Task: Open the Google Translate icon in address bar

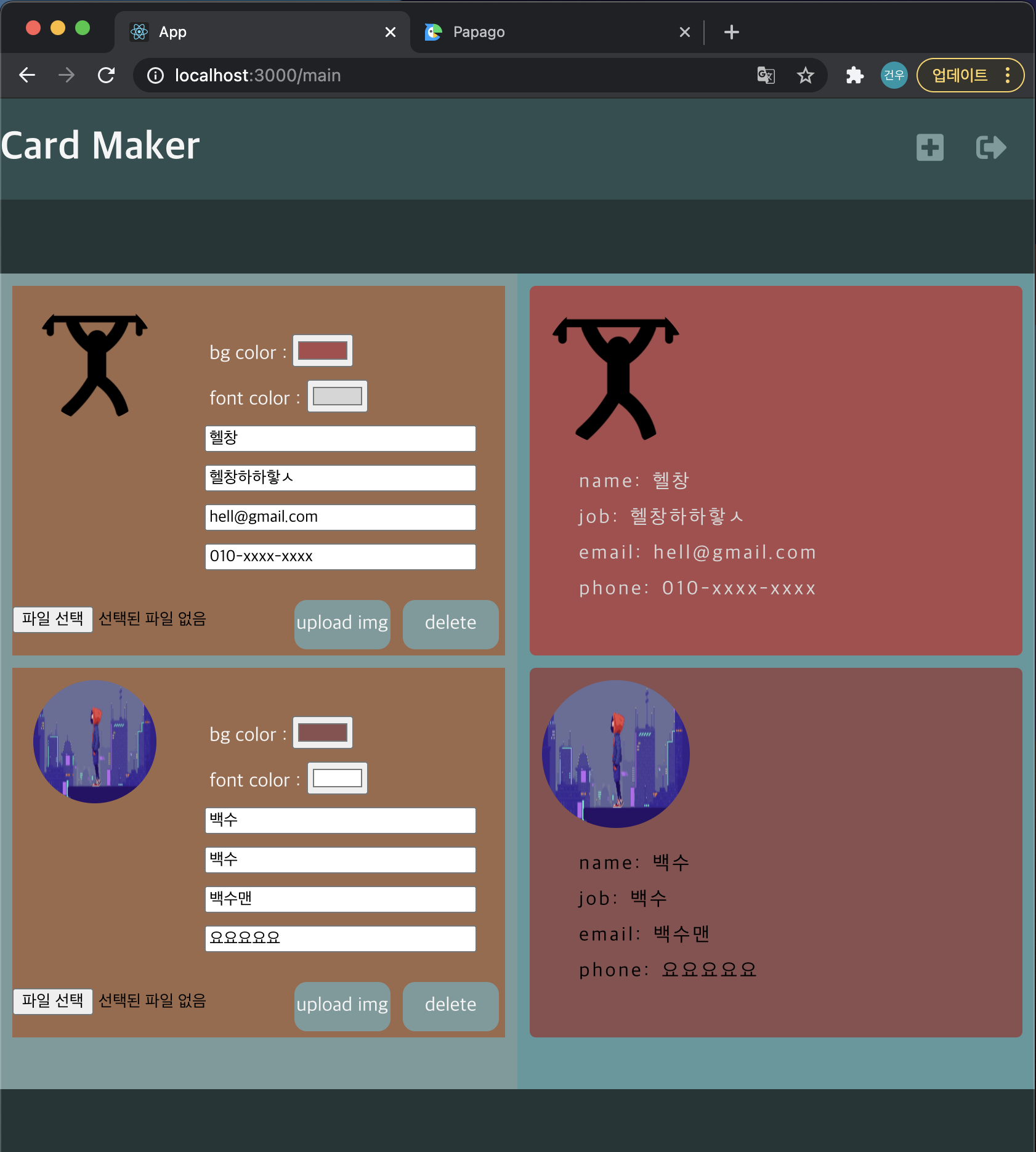Action: point(765,75)
